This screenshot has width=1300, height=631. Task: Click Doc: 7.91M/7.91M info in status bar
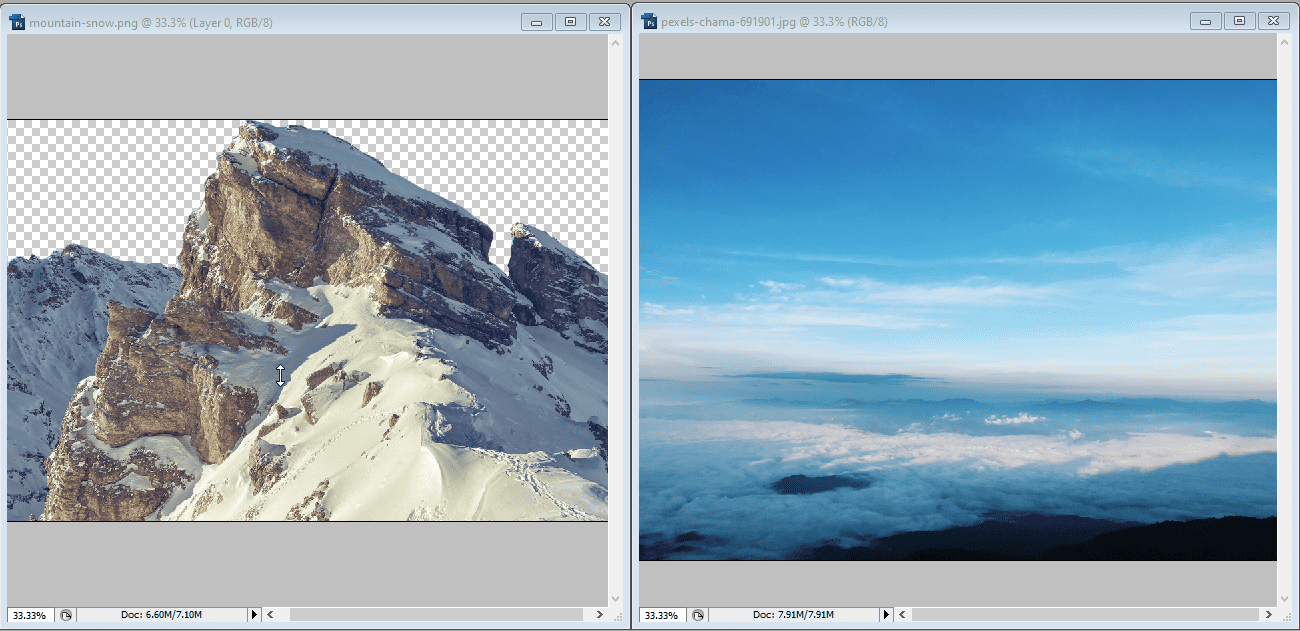click(793, 614)
